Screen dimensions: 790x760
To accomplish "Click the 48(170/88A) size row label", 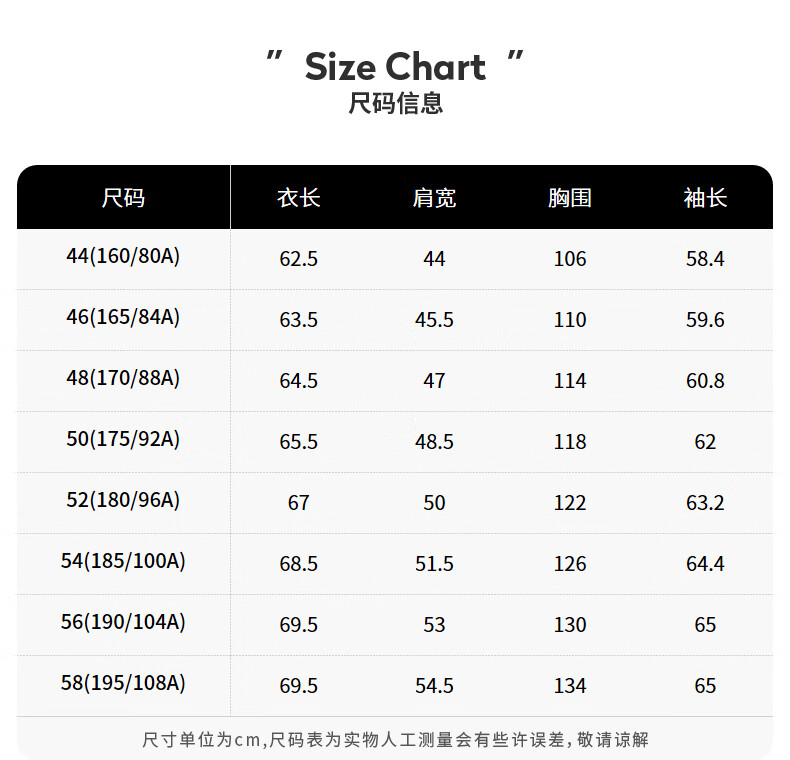I will point(123,378).
